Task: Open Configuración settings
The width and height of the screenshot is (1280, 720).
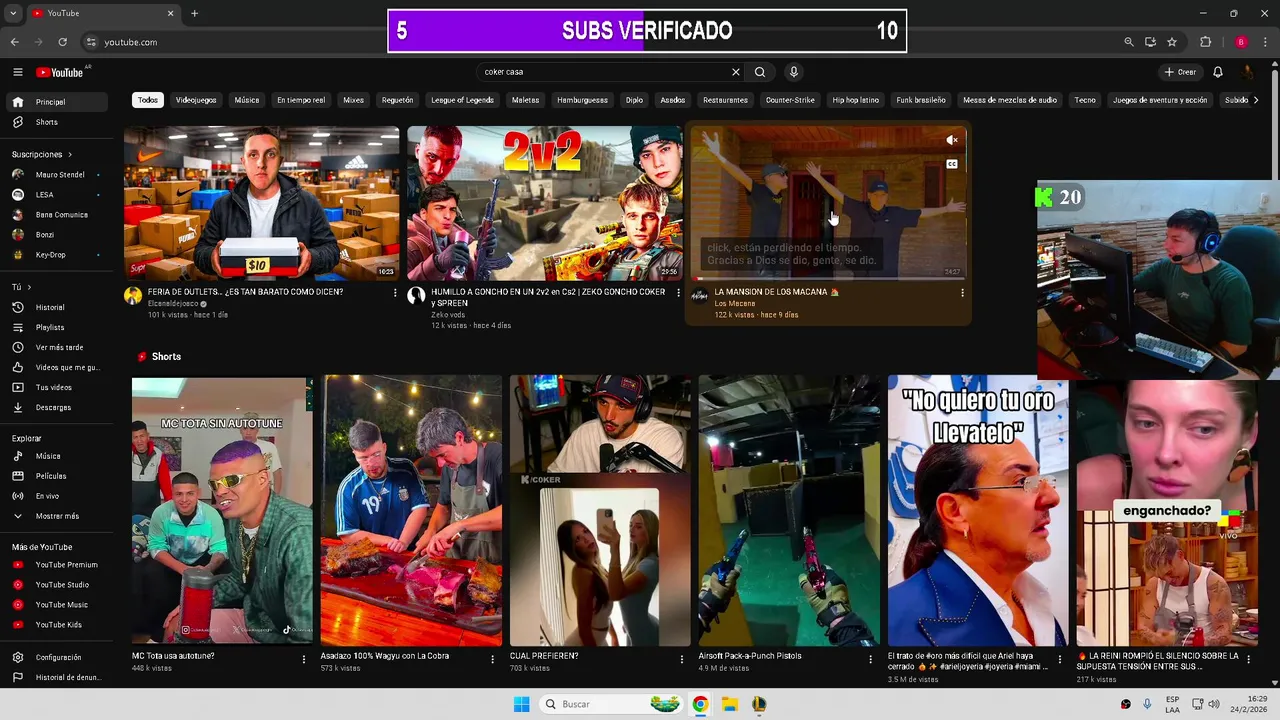Action: [58, 657]
